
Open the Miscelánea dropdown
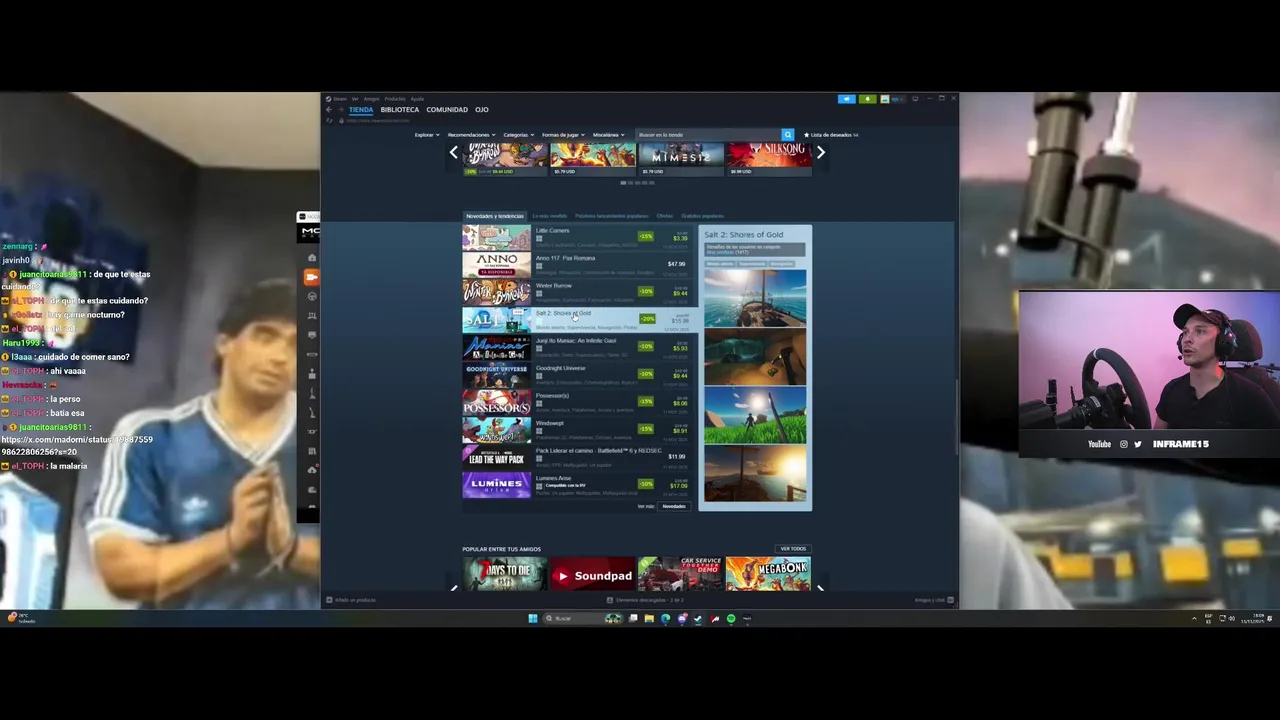click(608, 135)
